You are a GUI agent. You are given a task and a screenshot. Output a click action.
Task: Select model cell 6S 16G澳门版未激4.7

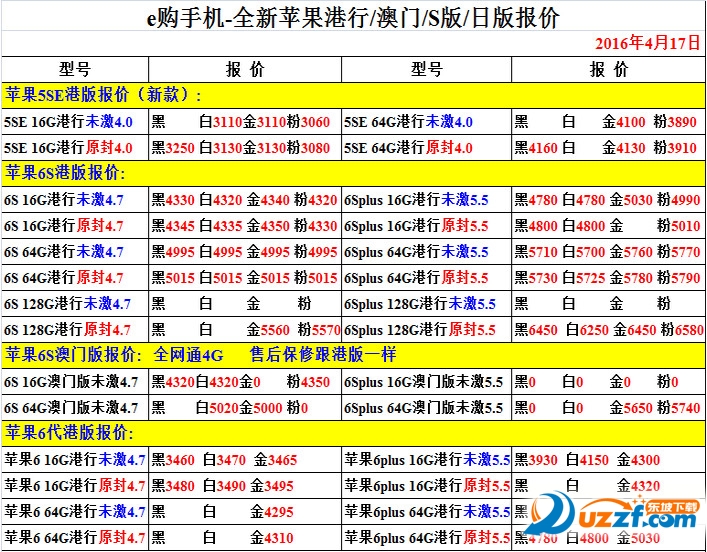click(71, 382)
